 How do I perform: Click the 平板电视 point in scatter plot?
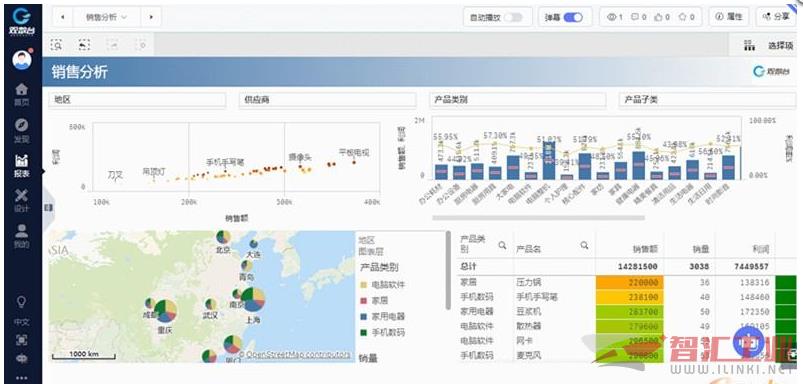(x=354, y=162)
